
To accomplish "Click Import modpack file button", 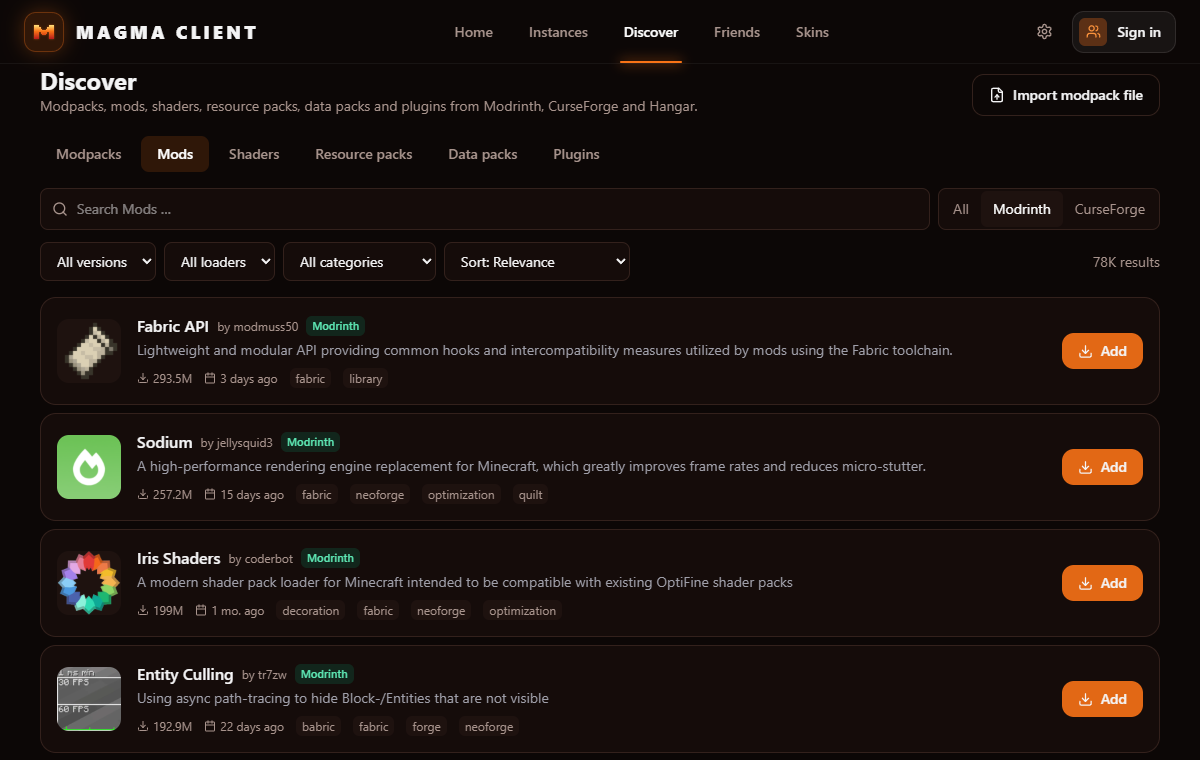I will point(1066,95).
